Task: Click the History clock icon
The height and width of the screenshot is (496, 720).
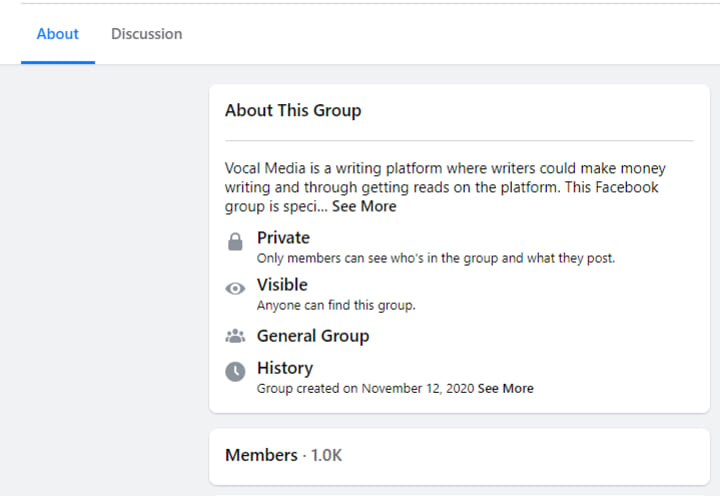Action: coord(235,372)
